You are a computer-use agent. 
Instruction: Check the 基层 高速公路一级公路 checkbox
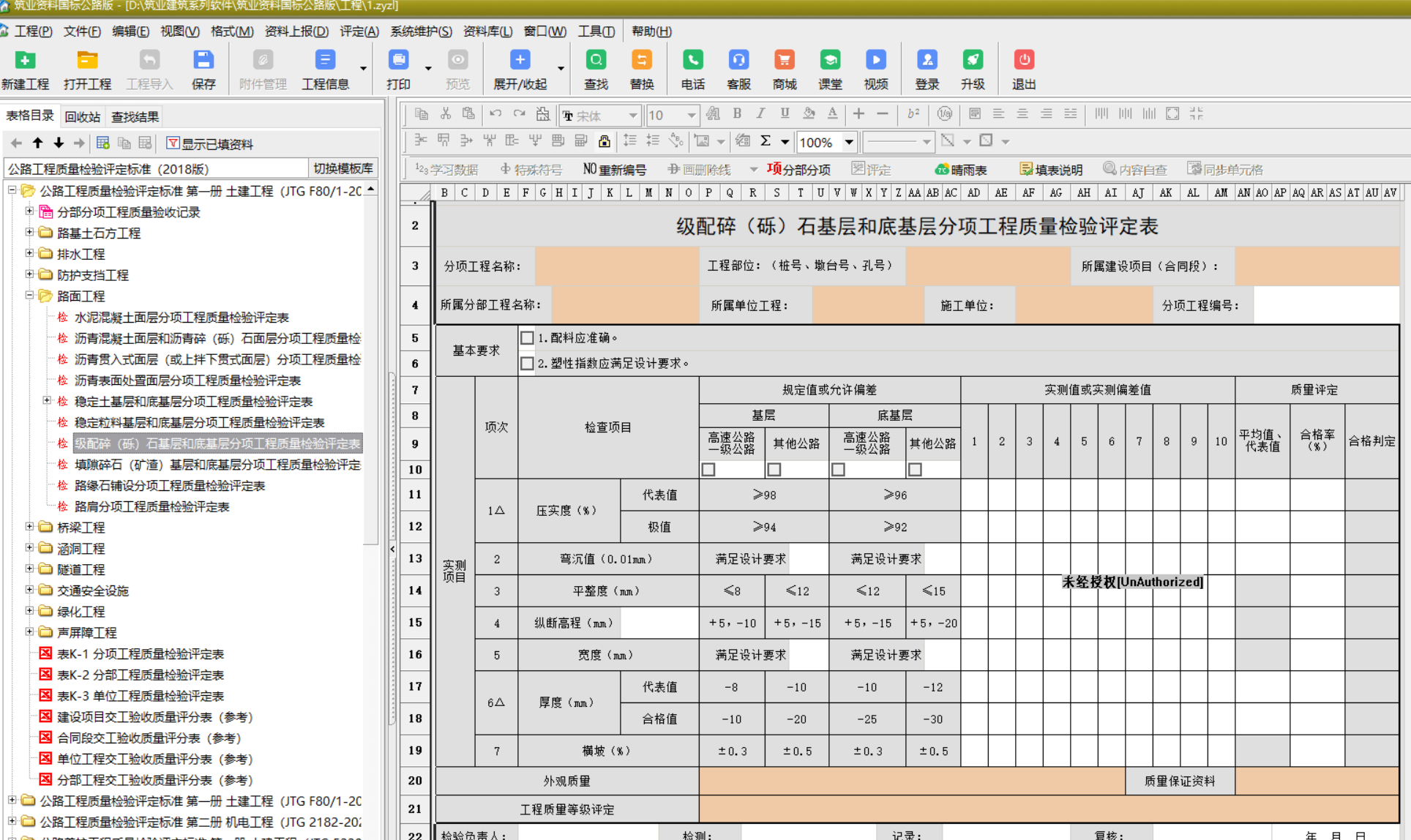(x=708, y=469)
